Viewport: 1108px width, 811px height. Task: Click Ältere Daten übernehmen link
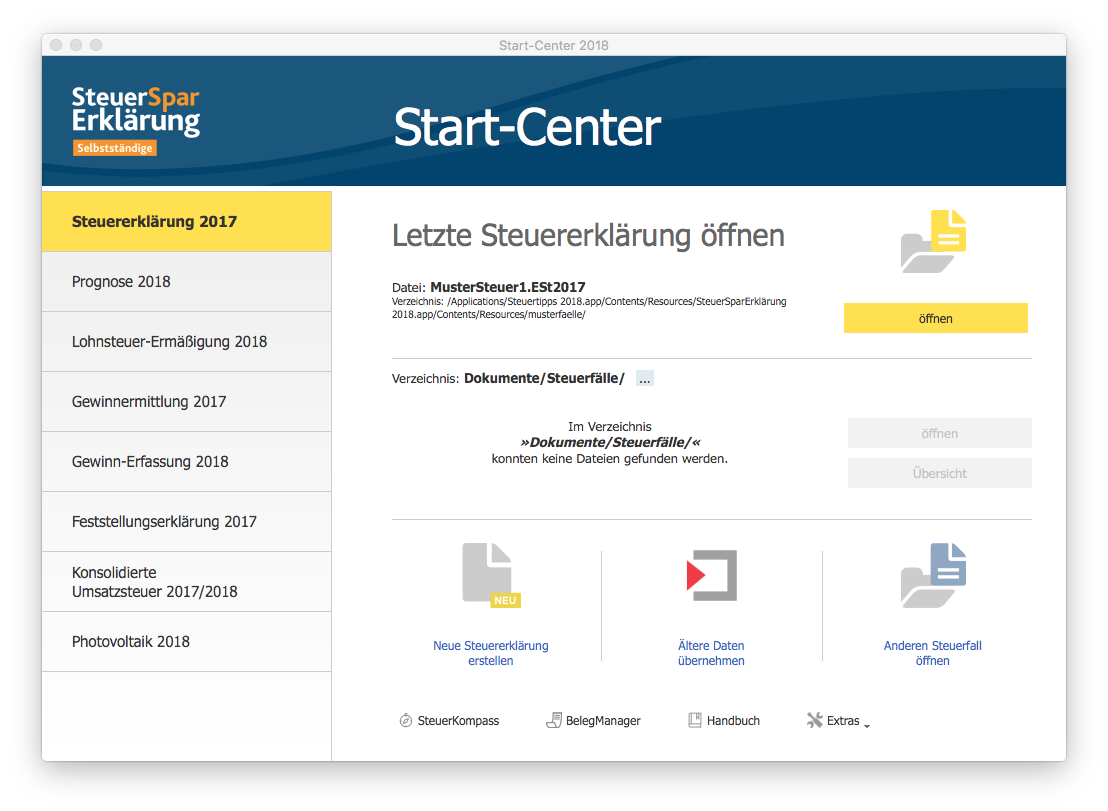pos(711,653)
